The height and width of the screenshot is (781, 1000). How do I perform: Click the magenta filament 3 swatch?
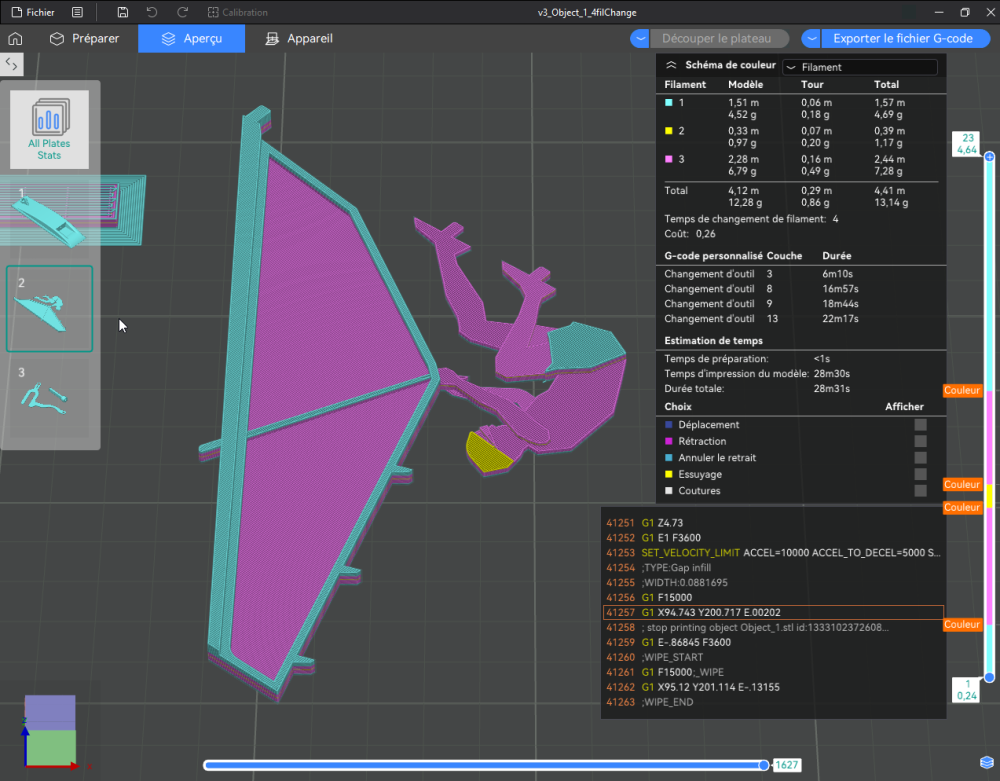tap(669, 159)
